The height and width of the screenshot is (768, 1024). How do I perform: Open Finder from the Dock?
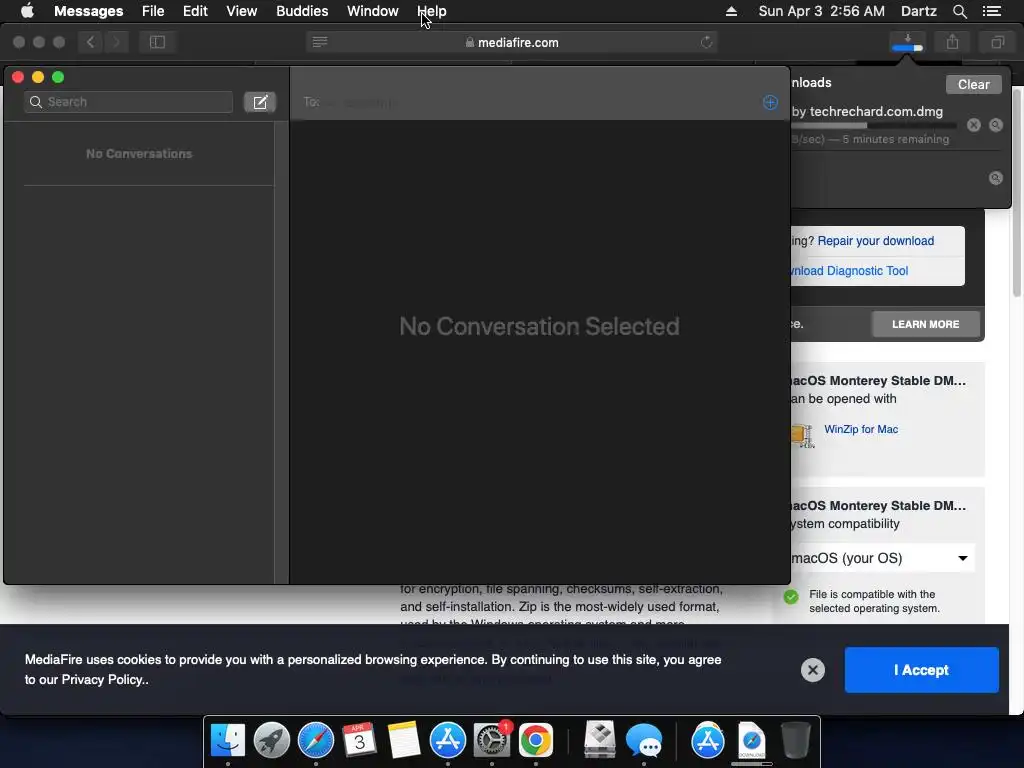click(227, 740)
